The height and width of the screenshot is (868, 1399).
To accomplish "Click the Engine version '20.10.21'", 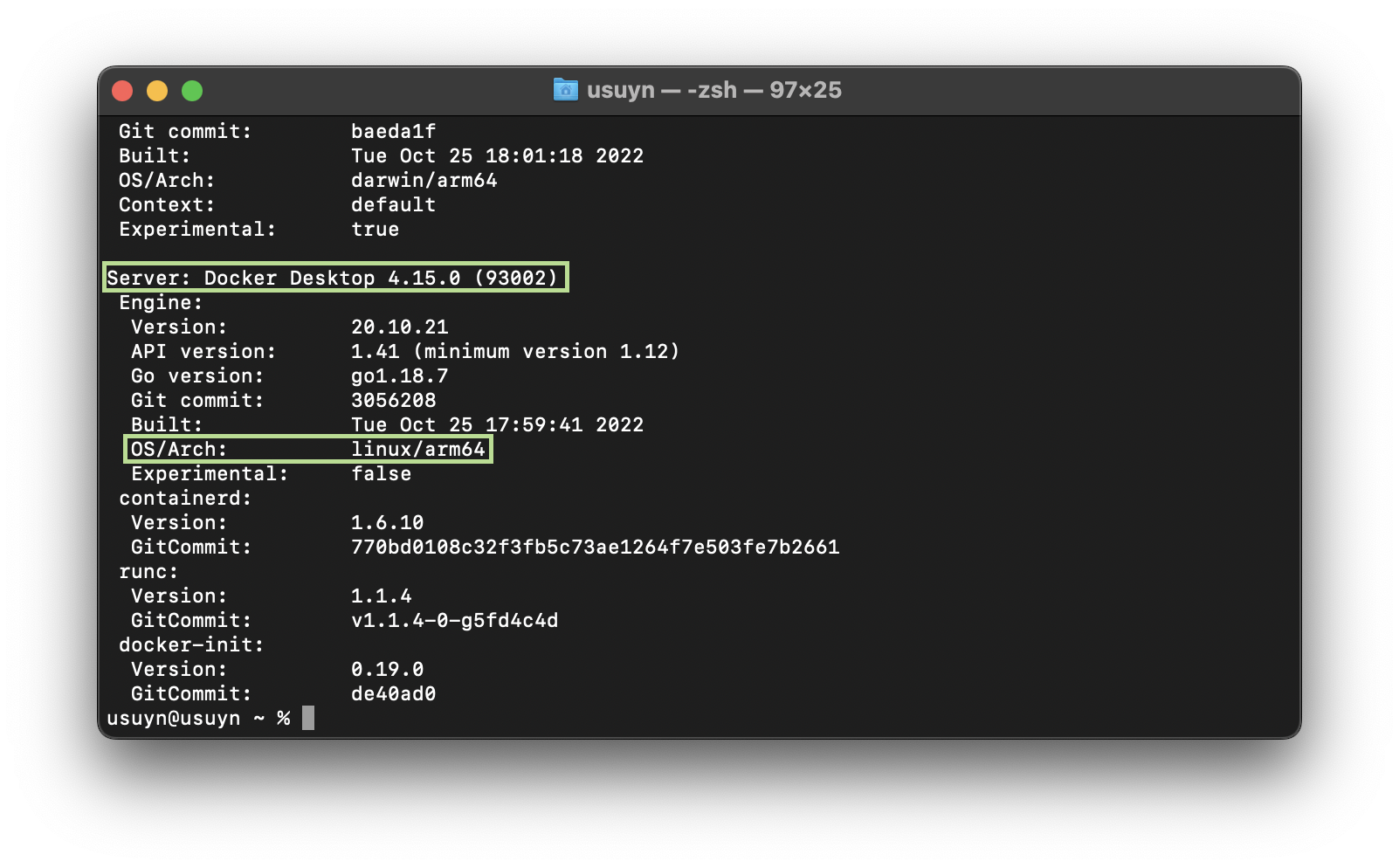I will click(x=399, y=327).
